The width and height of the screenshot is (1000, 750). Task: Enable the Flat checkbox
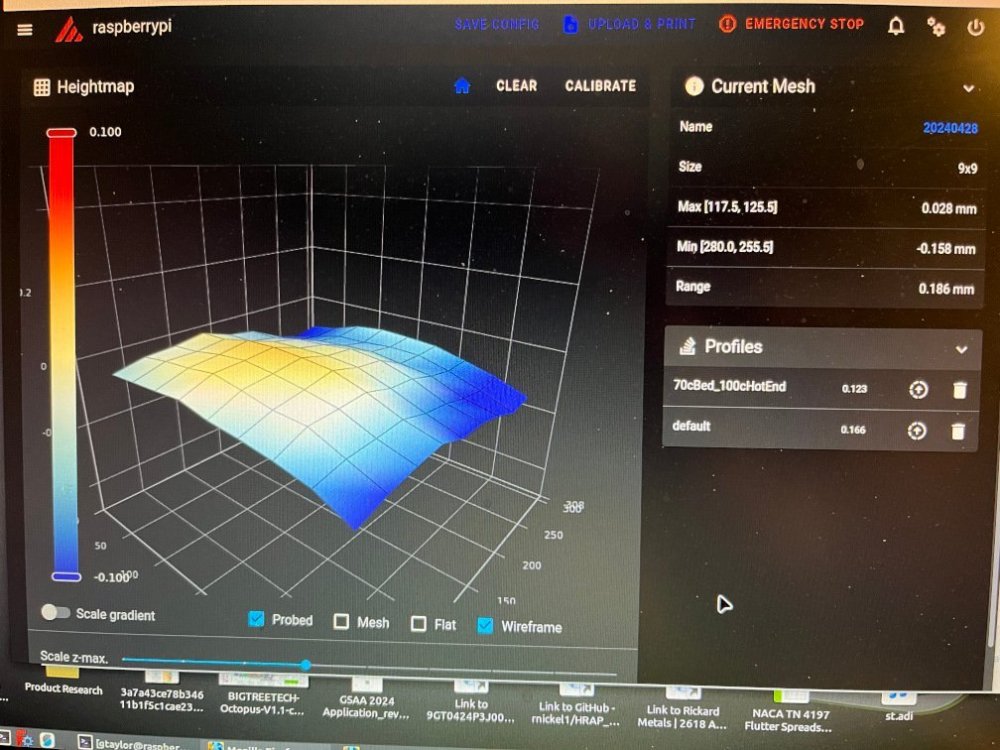pos(418,624)
